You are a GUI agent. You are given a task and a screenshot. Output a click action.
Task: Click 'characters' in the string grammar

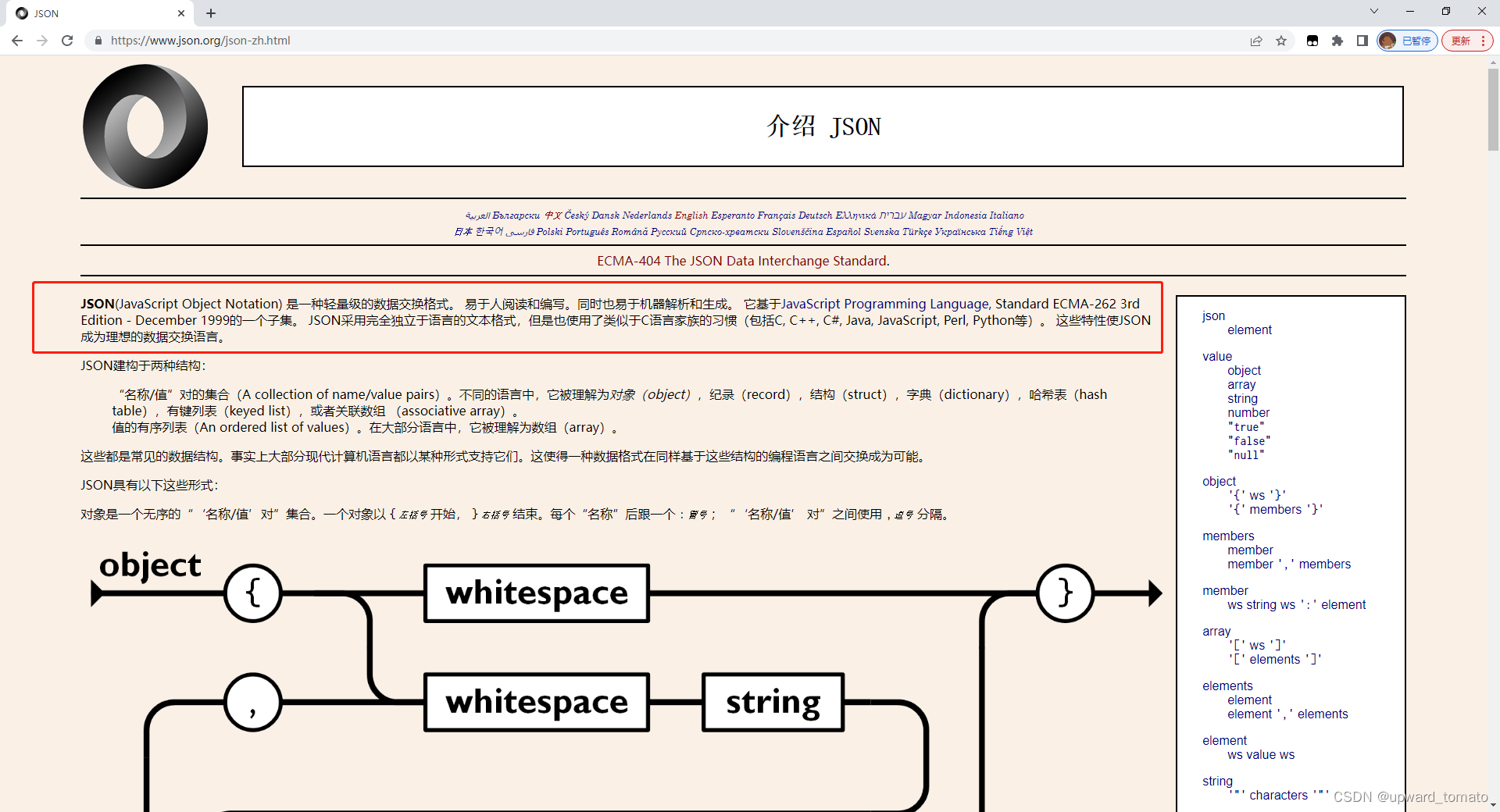point(1278,795)
